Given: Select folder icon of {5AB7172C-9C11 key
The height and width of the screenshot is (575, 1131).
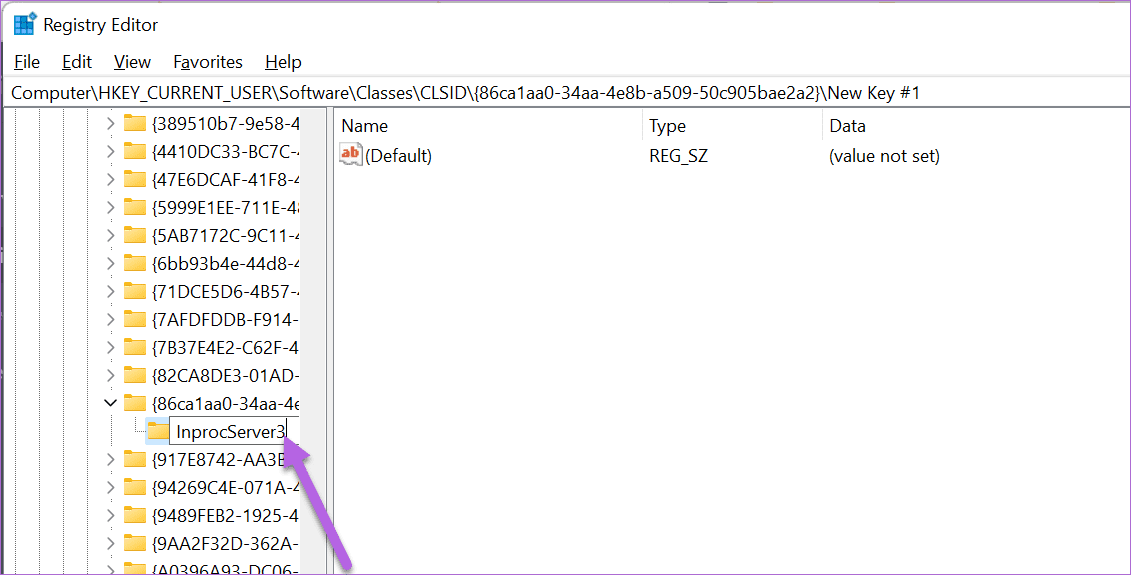Looking at the screenshot, I should (x=135, y=234).
